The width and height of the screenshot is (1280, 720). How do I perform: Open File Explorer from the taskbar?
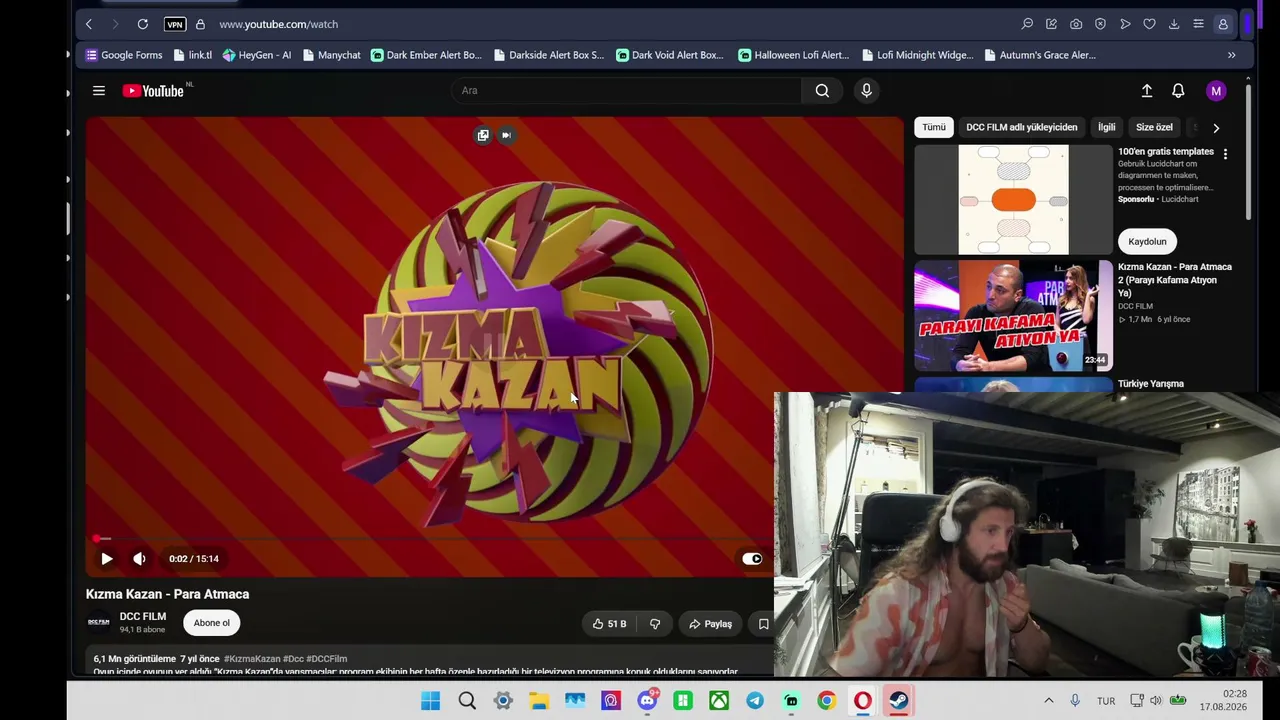tap(539, 701)
